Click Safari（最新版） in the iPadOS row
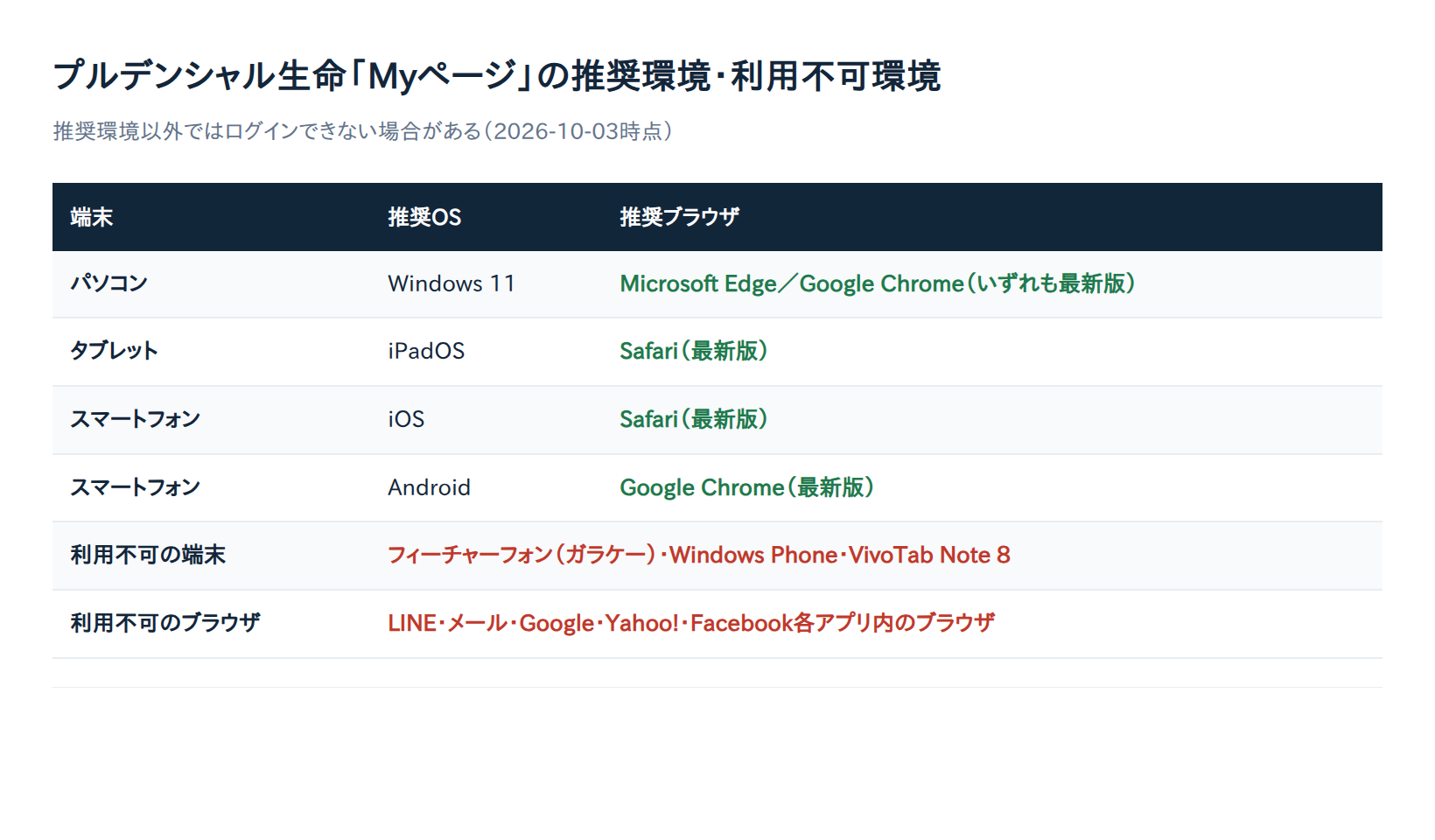This screenshot has width=1435, height=840. 694,351
